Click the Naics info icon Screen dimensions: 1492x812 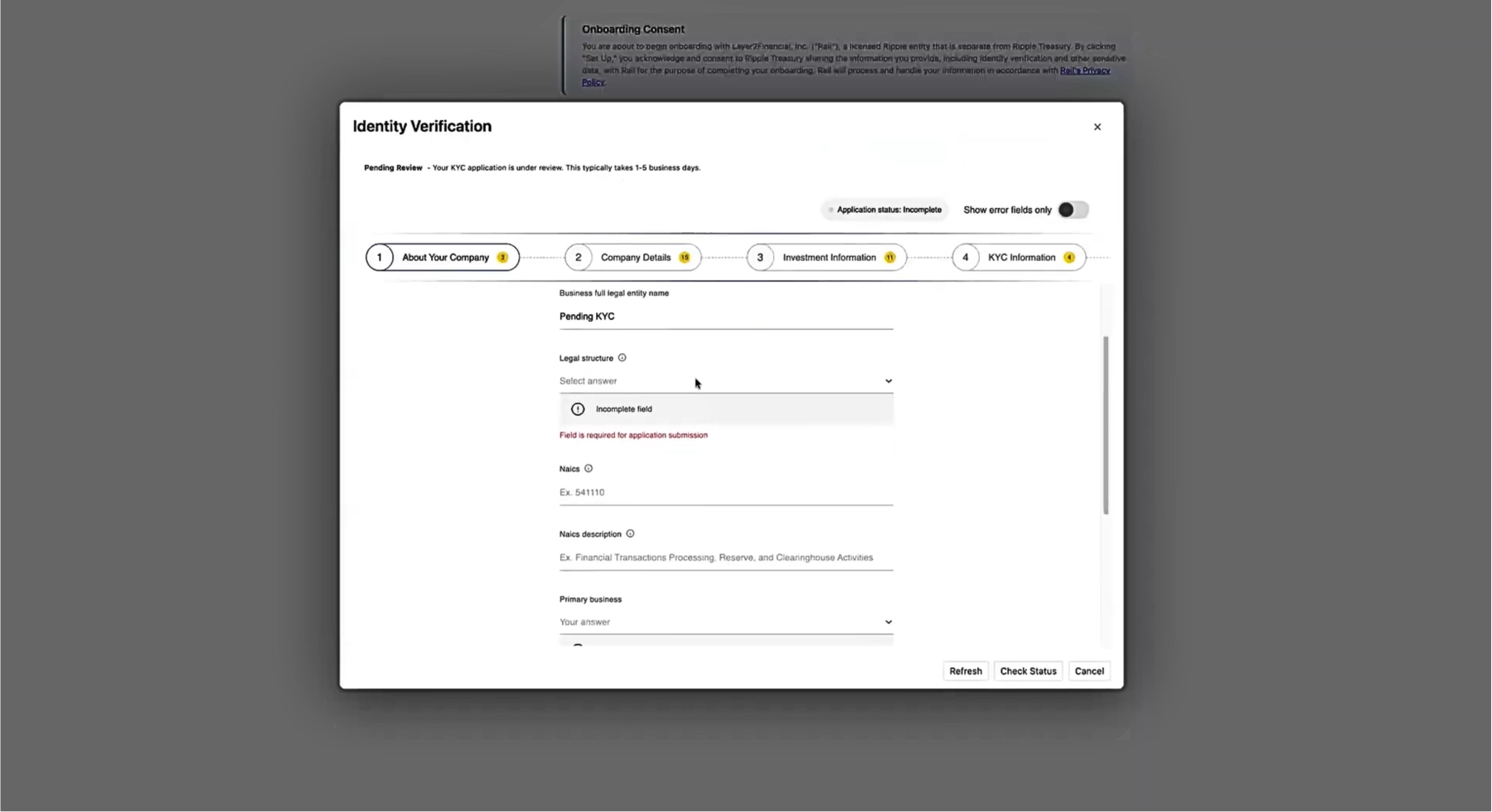[x=589, y=468]
